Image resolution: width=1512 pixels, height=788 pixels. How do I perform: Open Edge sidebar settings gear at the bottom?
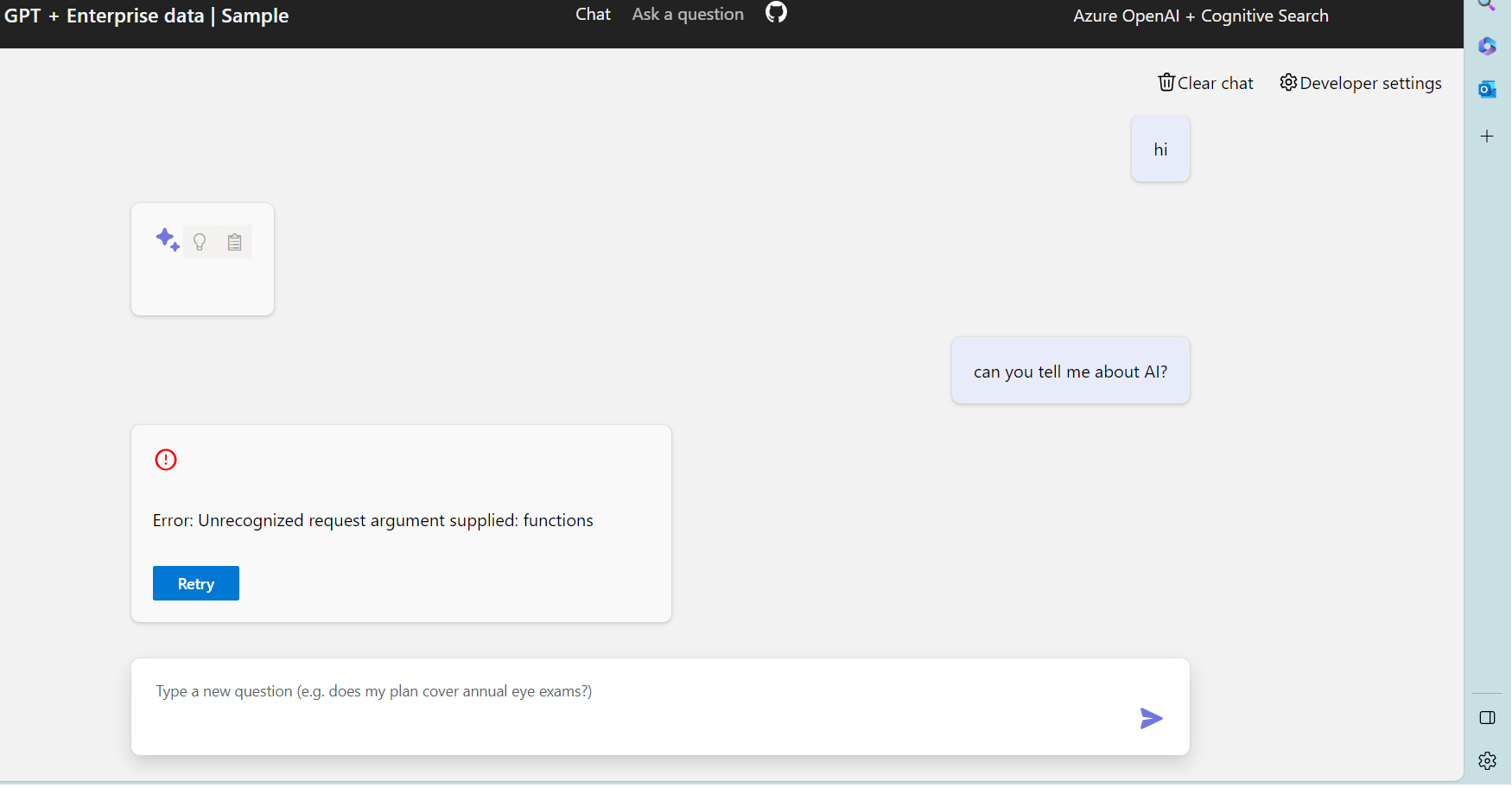coord(1487,760)
